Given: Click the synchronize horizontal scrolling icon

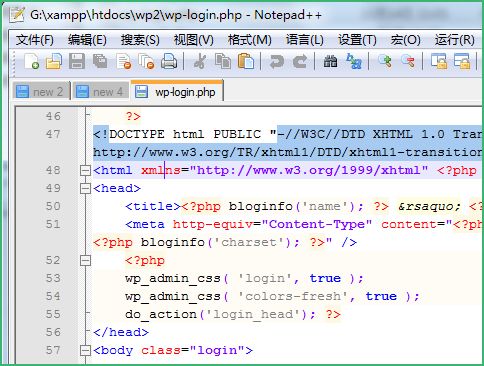Looking at the screenshot, I should [x=462, y=61].
